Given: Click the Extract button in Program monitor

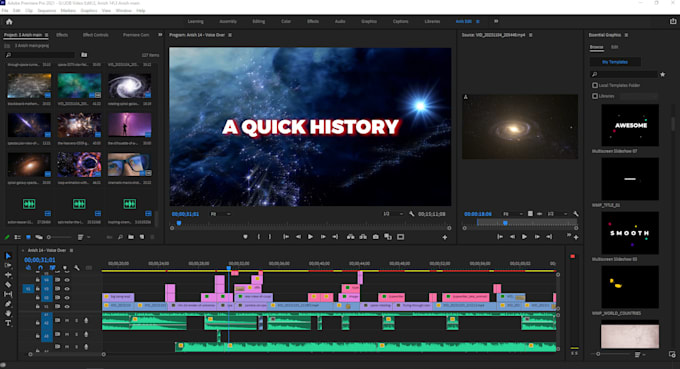Looking at the screenshot, I should [x=363, y=237].
